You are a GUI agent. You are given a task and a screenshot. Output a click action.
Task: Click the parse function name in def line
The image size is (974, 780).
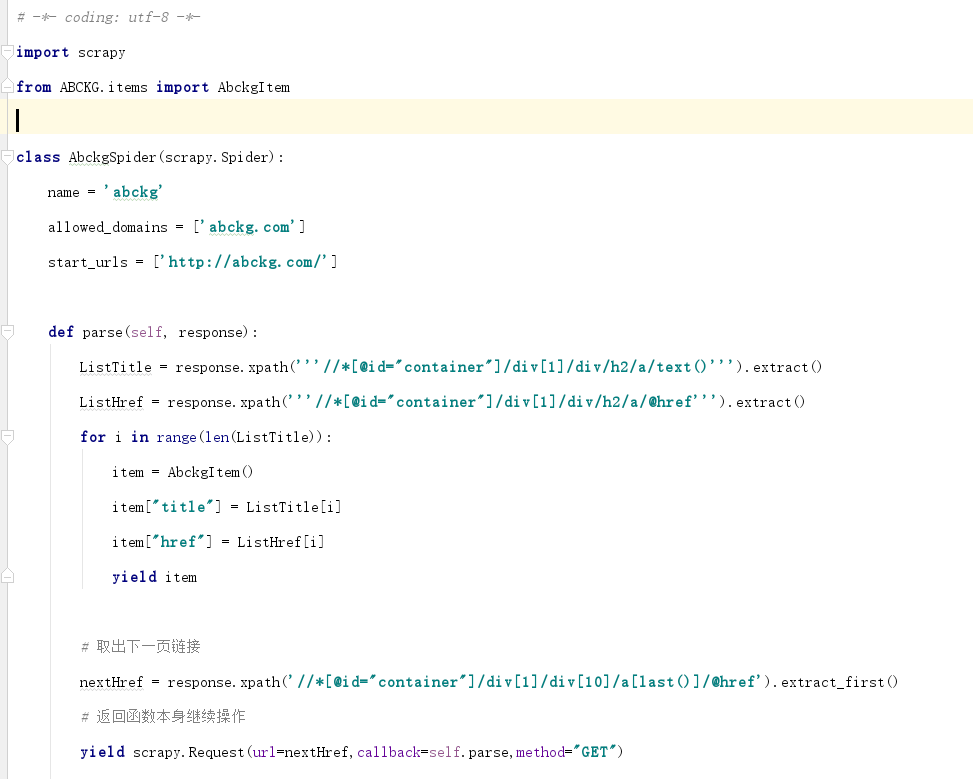click(x=102, y=332)
